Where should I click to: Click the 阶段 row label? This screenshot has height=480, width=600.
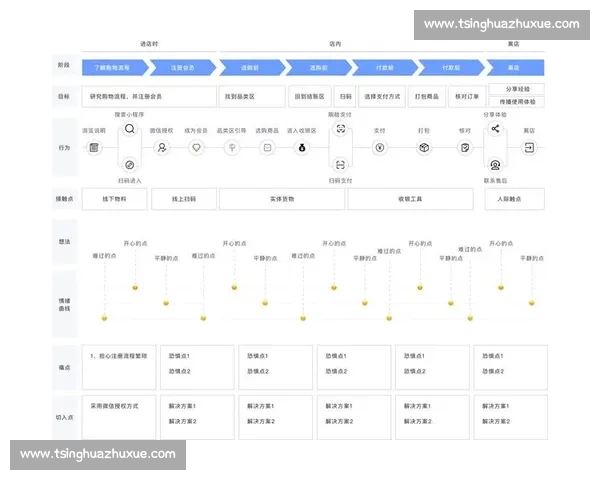[64, 65]
